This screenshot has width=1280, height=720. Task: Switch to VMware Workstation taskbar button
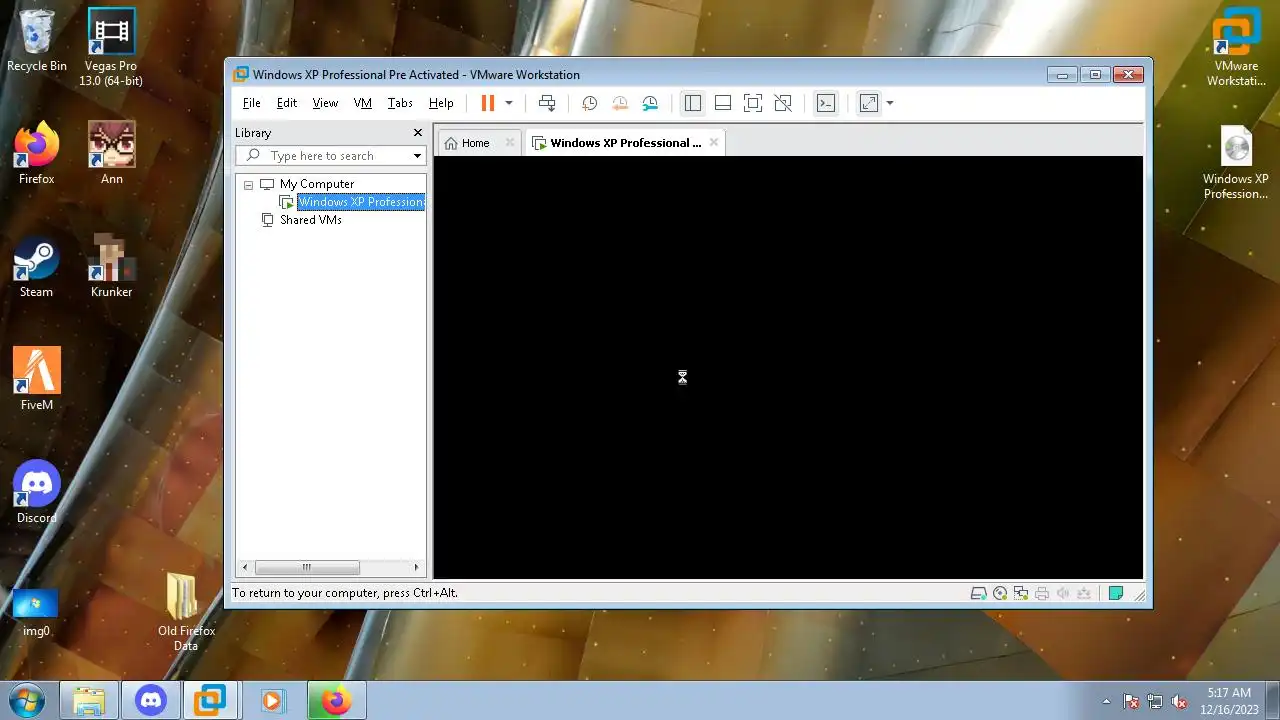(x=210, y=701)
